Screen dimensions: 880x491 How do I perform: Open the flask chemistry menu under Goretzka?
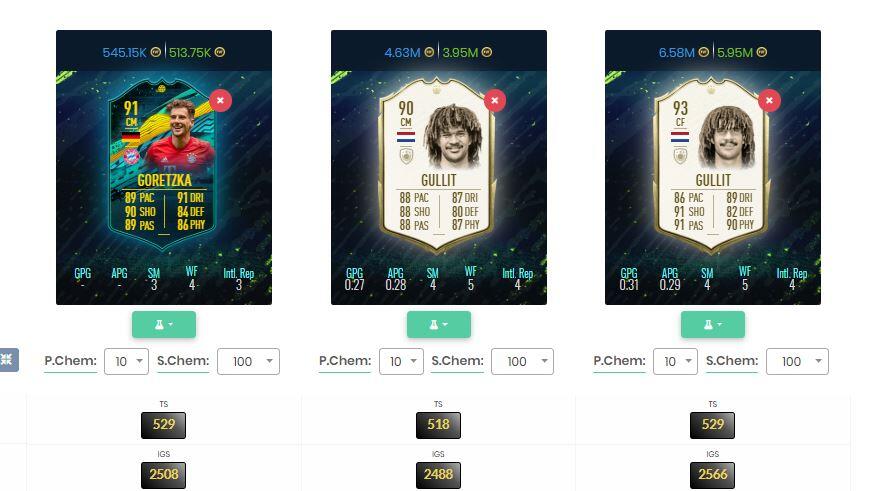164,324
